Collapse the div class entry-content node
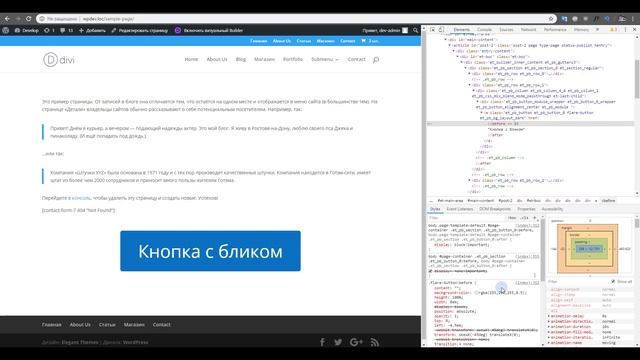Viewport: 640px width, 360px height. pyautogui.click(x=454, y=51)
